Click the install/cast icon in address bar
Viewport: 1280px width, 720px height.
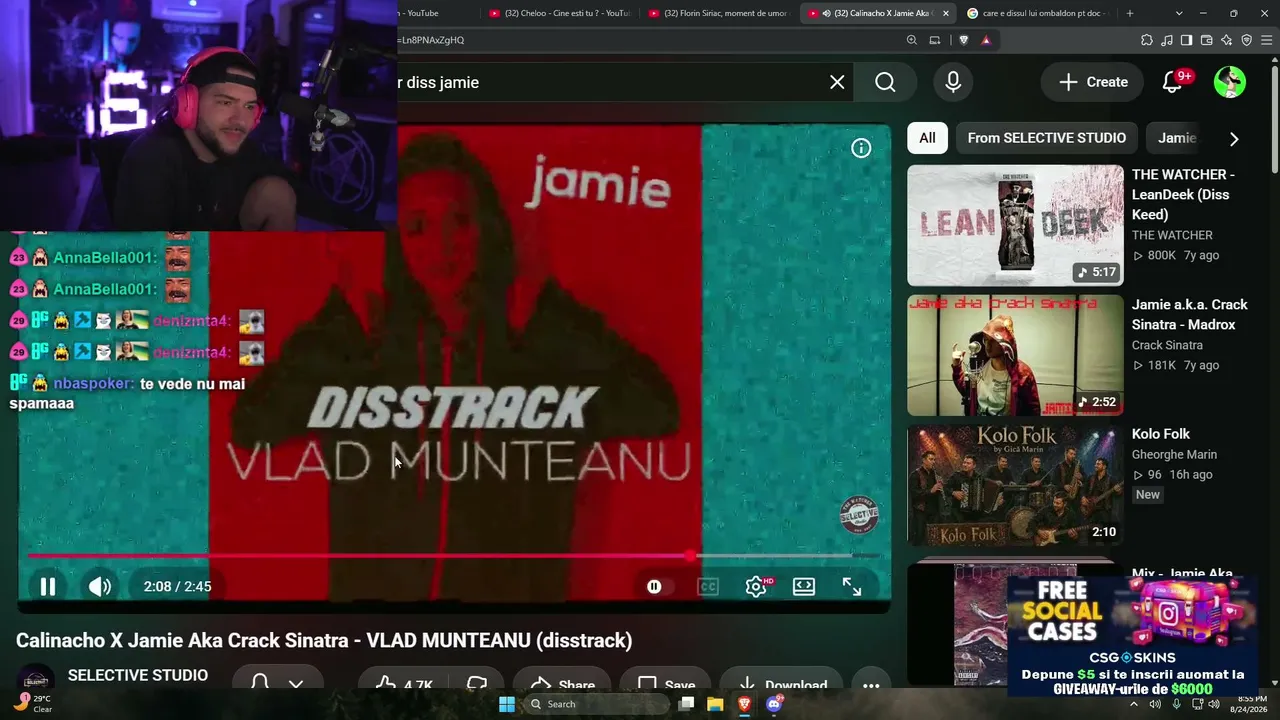pos(935,40)
